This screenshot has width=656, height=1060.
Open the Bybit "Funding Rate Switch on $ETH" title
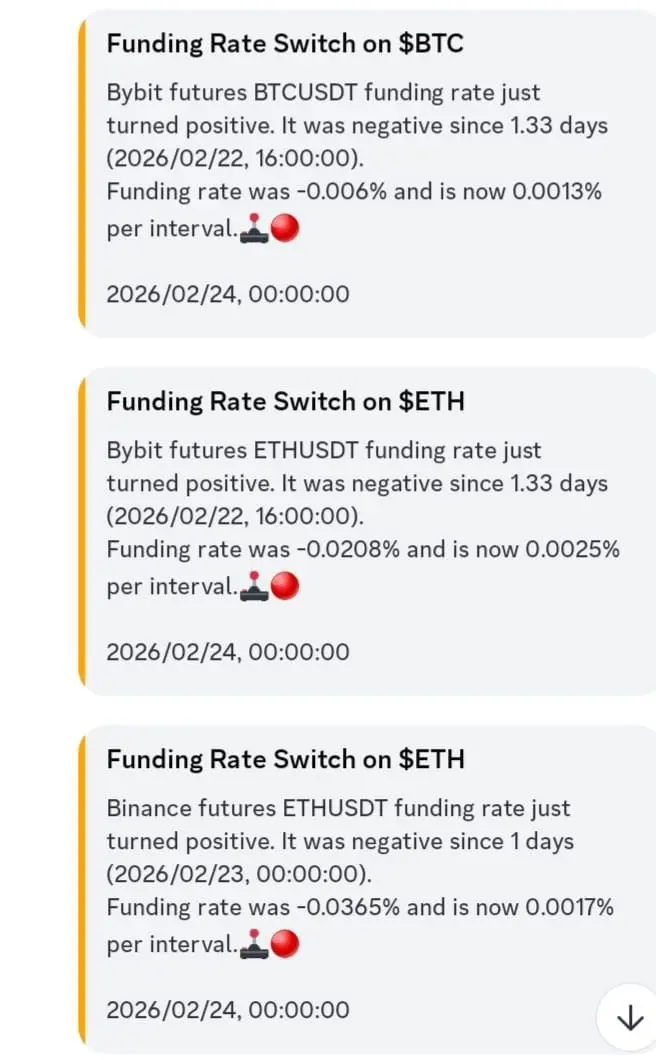click(285, 402)
